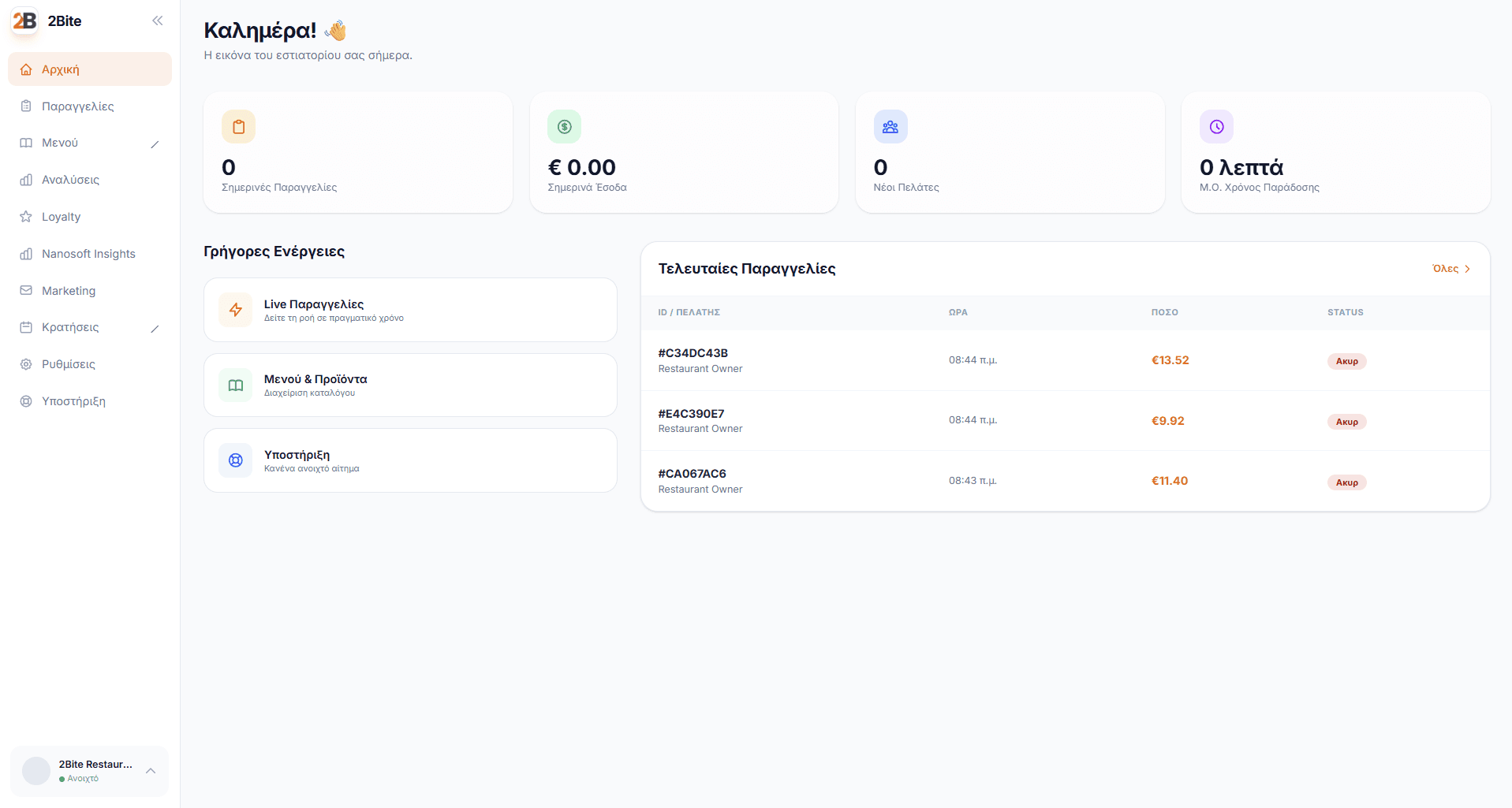Click the chevron next to Όλες

tap(1467, 269)
